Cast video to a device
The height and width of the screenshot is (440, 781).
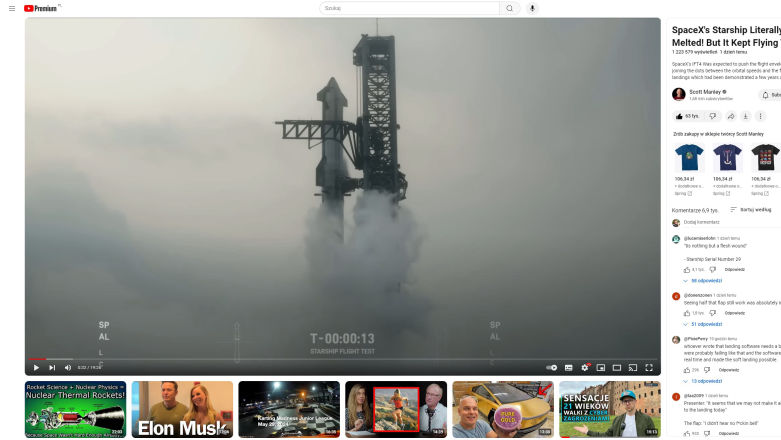[633, 368]
